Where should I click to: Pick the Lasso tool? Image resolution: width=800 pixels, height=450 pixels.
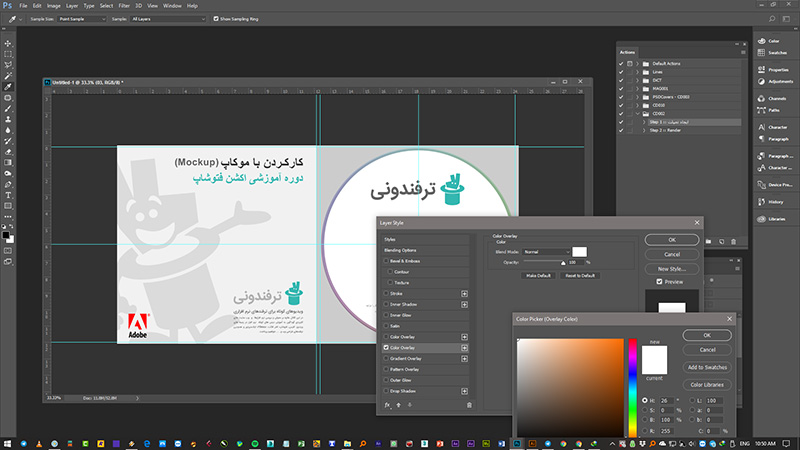coord(8,65)
